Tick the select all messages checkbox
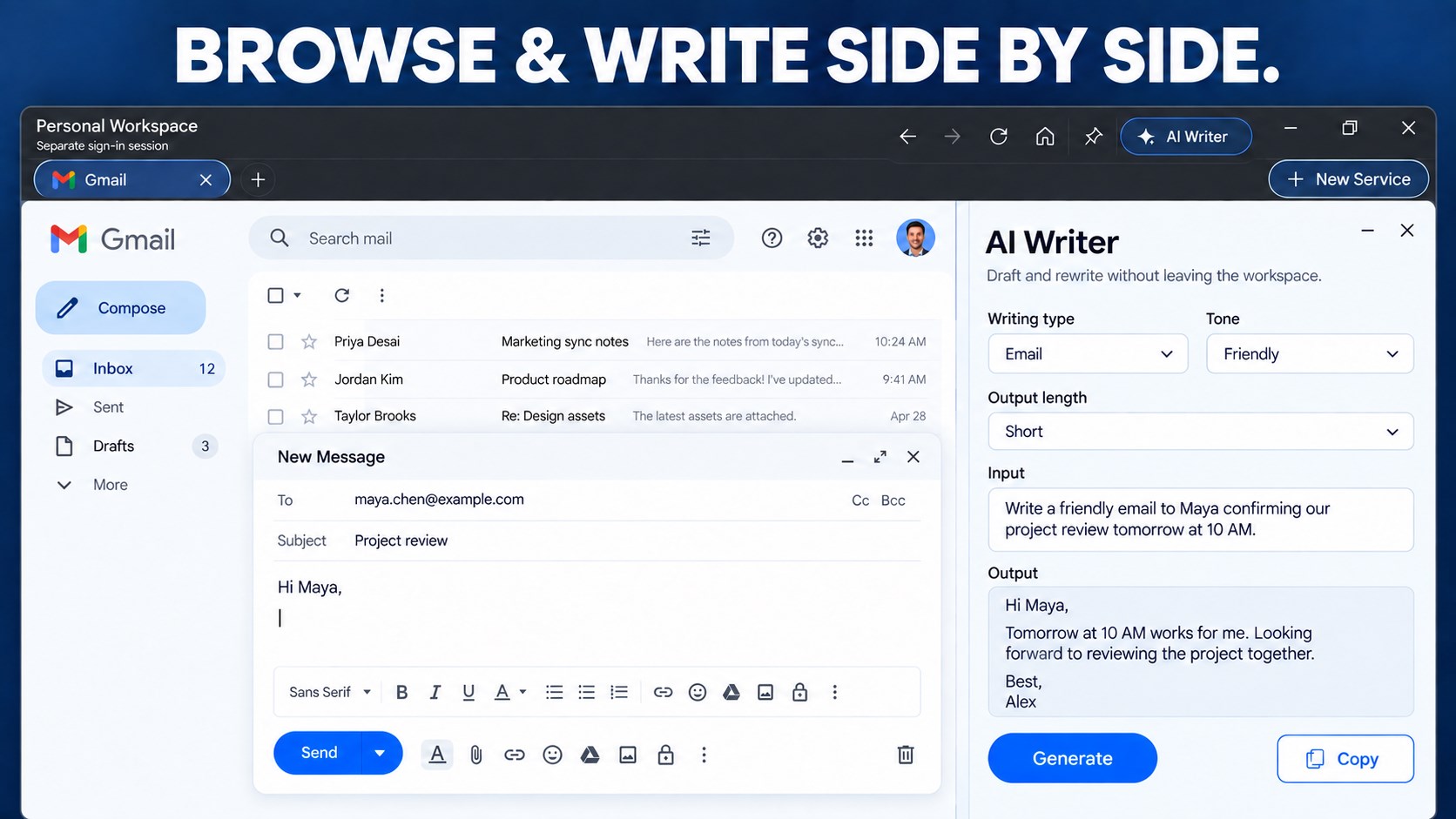This screenshot has width=1456, height=819. [x=275, y=295]
